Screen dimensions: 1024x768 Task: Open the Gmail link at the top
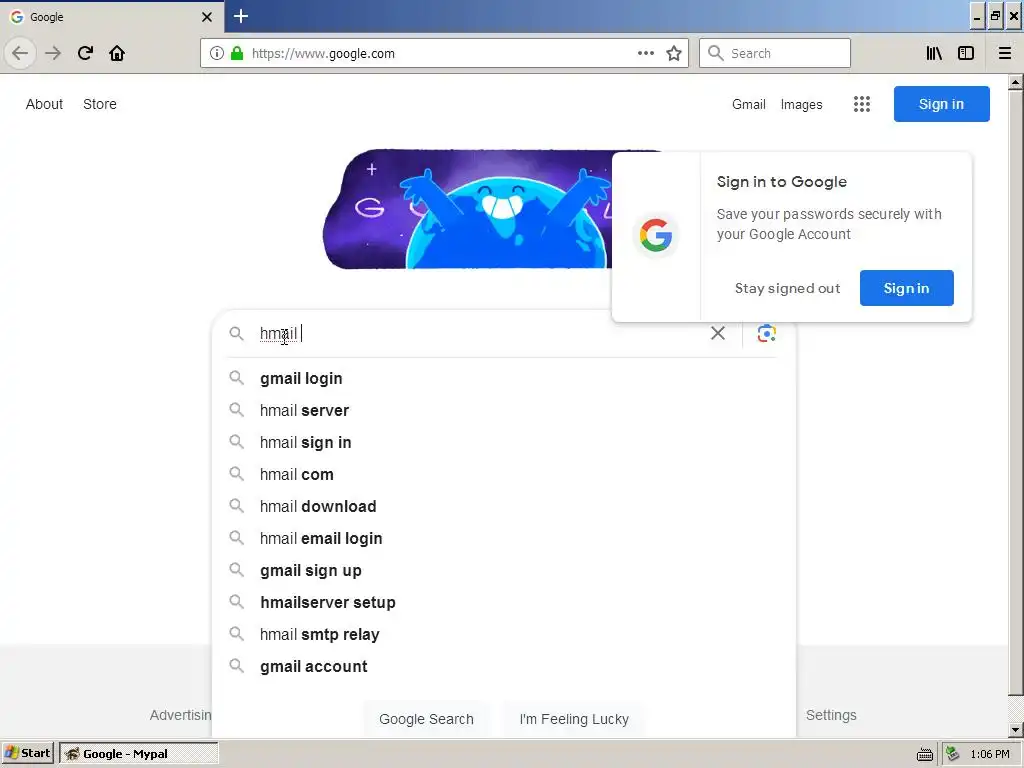[748, 104]
